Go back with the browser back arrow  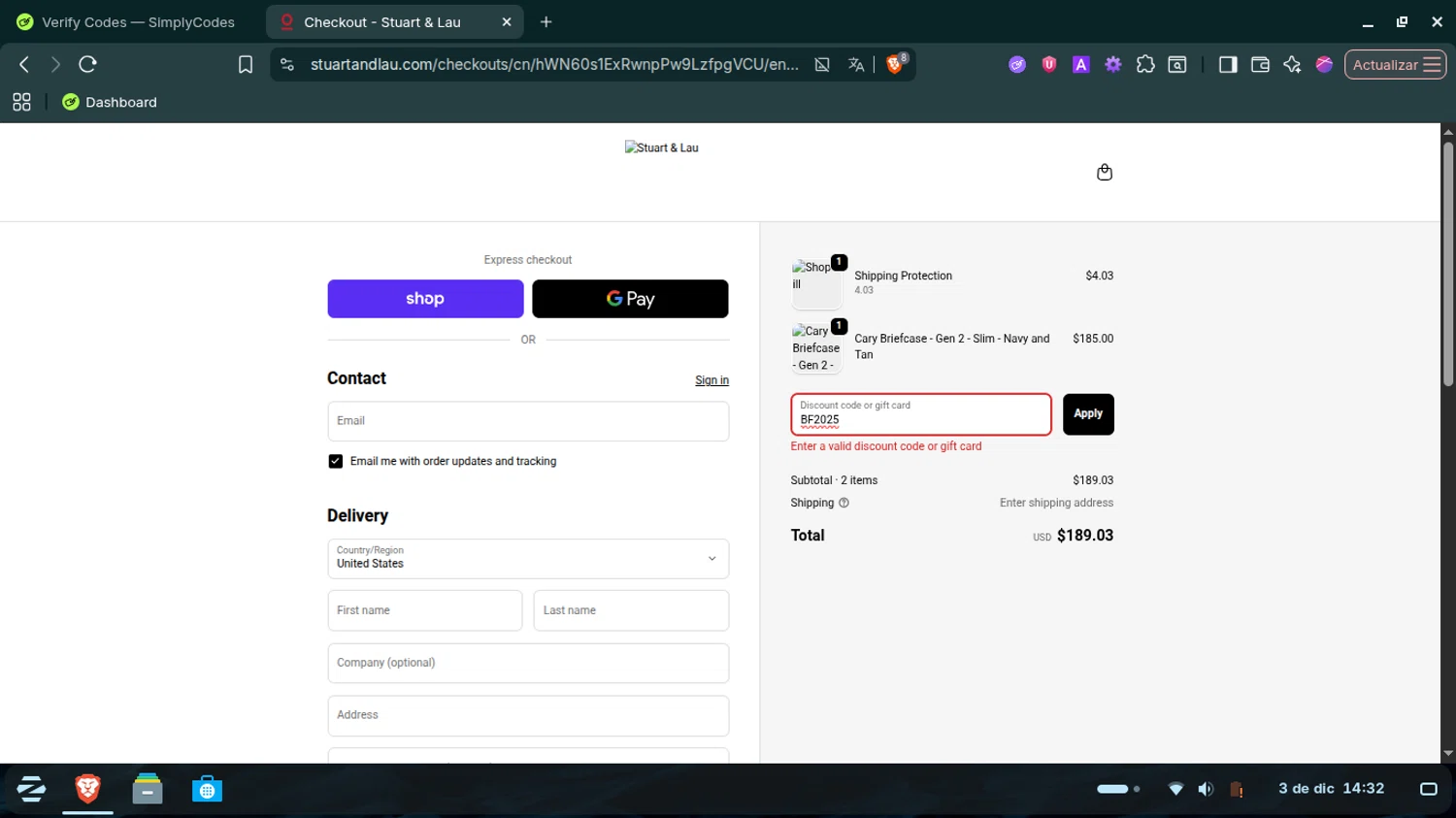coord(24,64)
